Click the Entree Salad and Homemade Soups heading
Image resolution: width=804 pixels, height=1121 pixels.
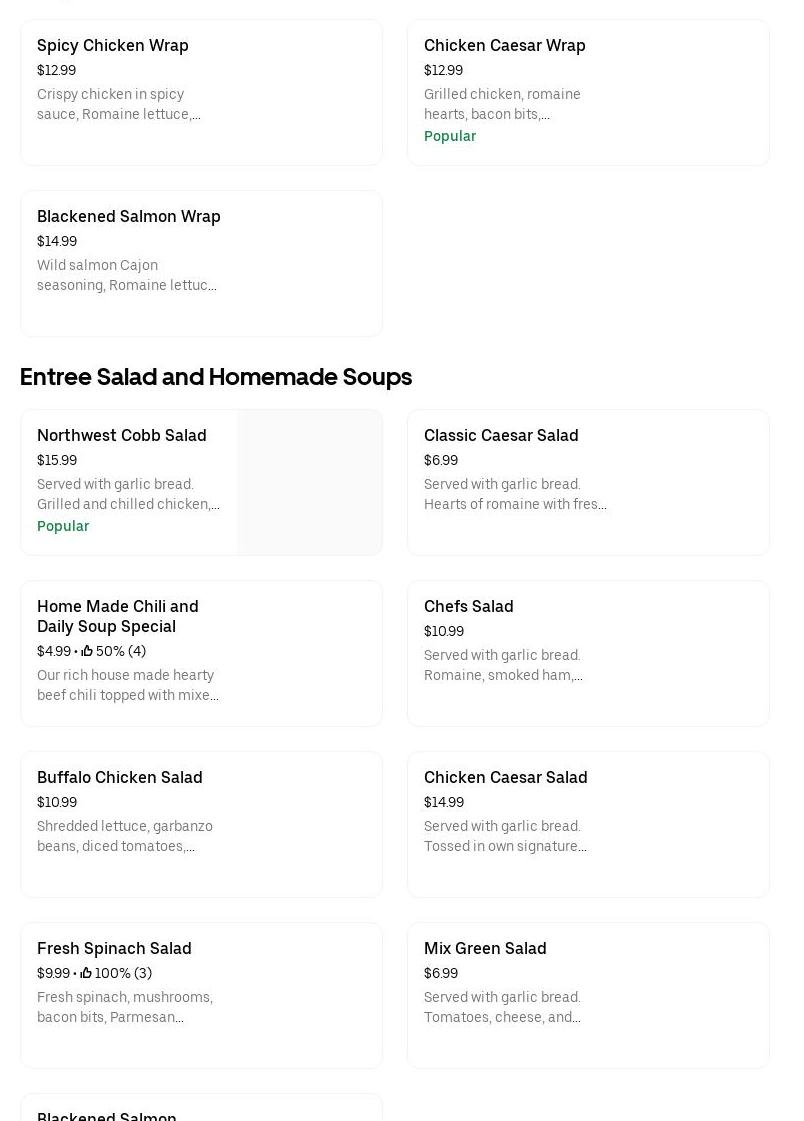[216, 377]
